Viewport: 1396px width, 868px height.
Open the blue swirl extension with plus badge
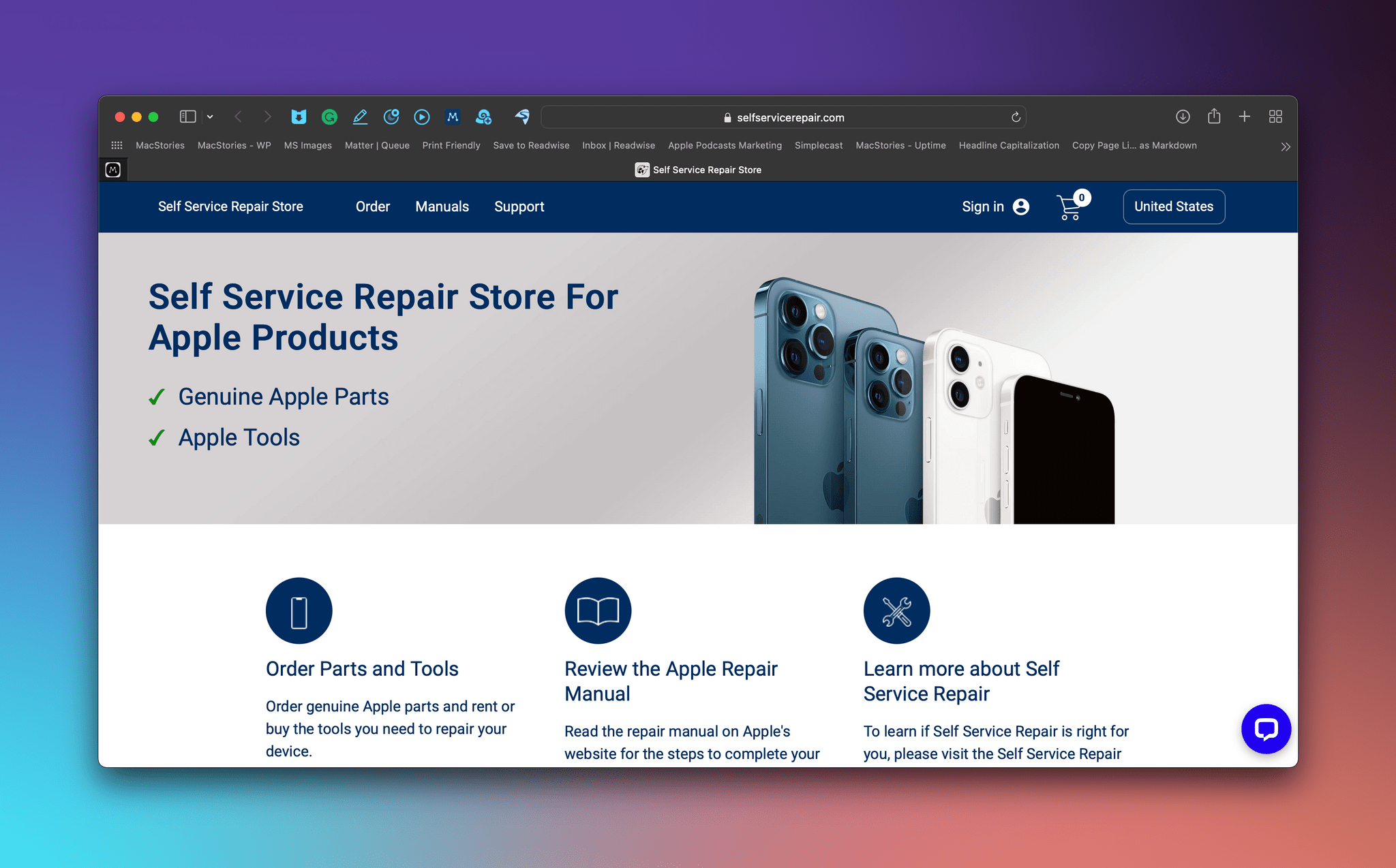(484, 117)
